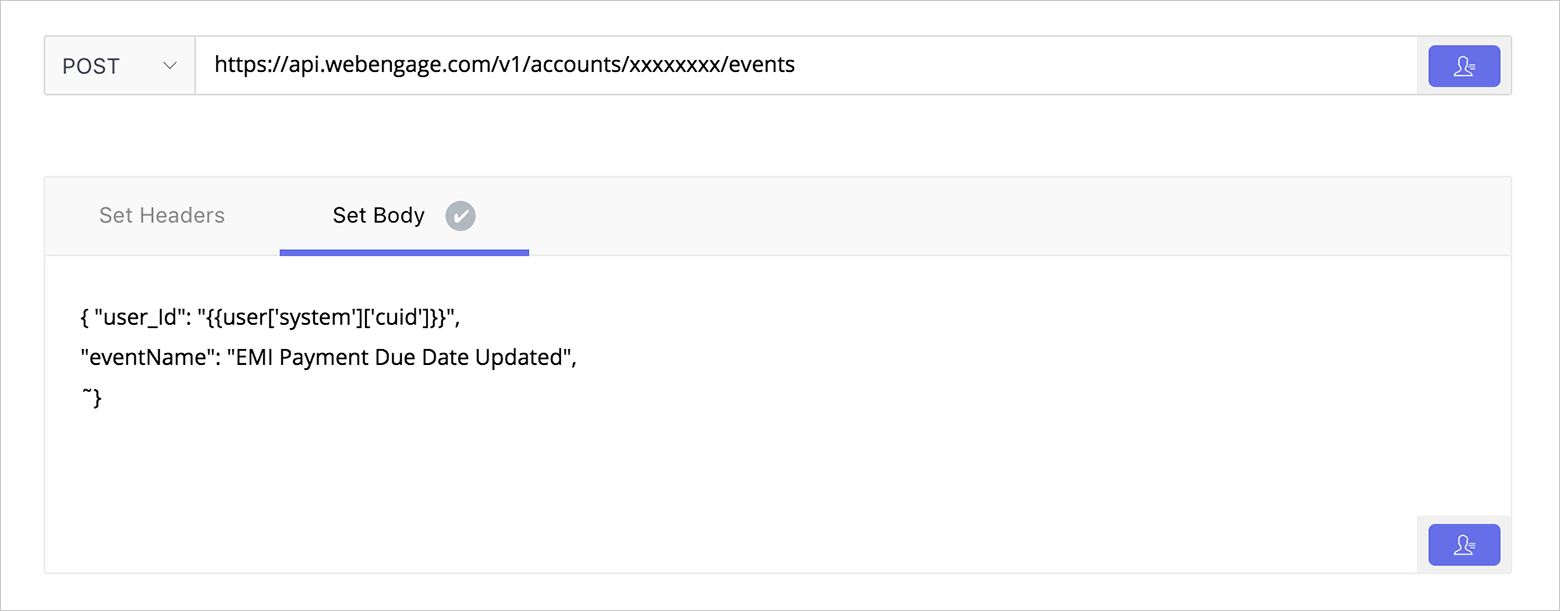Image resolution: width=1560 pixels, height=611 pixels.
Task: Place cursor after "events" in the URL
Action: point(796,66)
